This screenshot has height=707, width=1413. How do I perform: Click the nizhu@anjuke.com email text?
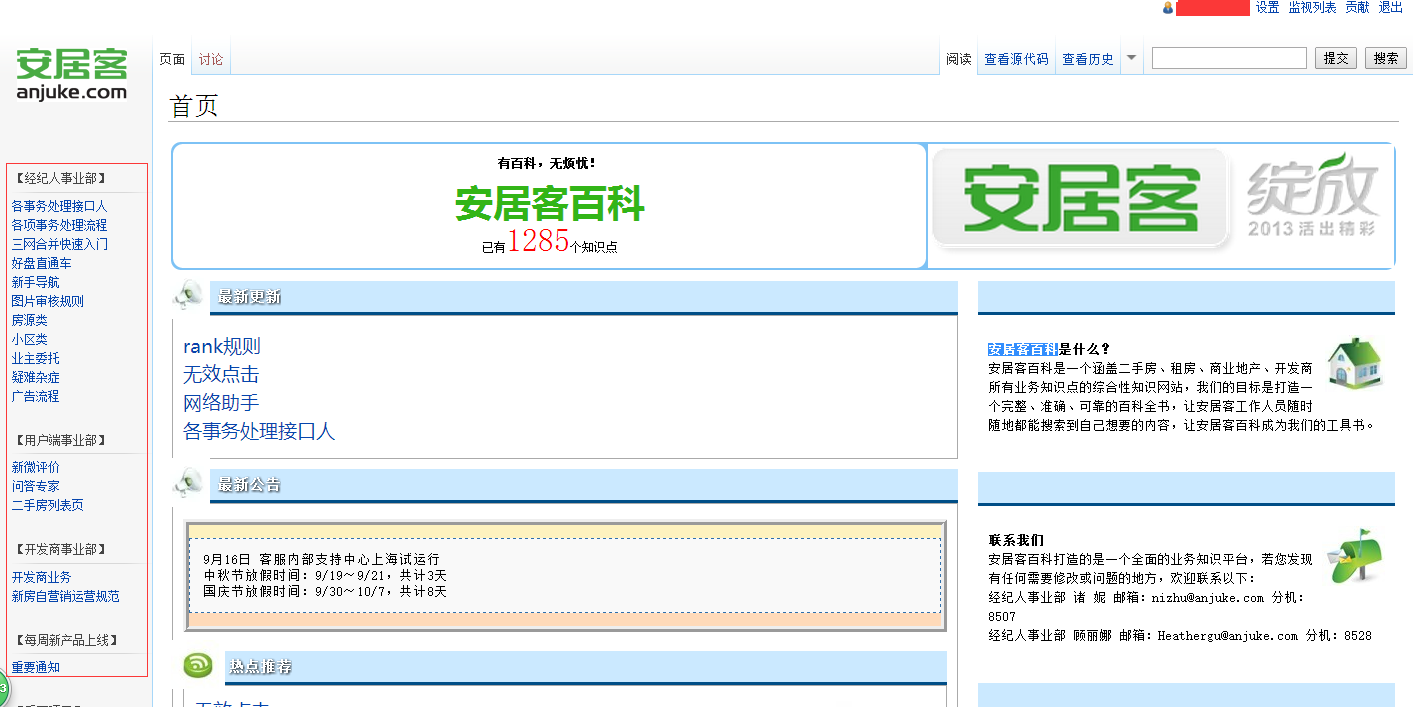(1207, 598)
